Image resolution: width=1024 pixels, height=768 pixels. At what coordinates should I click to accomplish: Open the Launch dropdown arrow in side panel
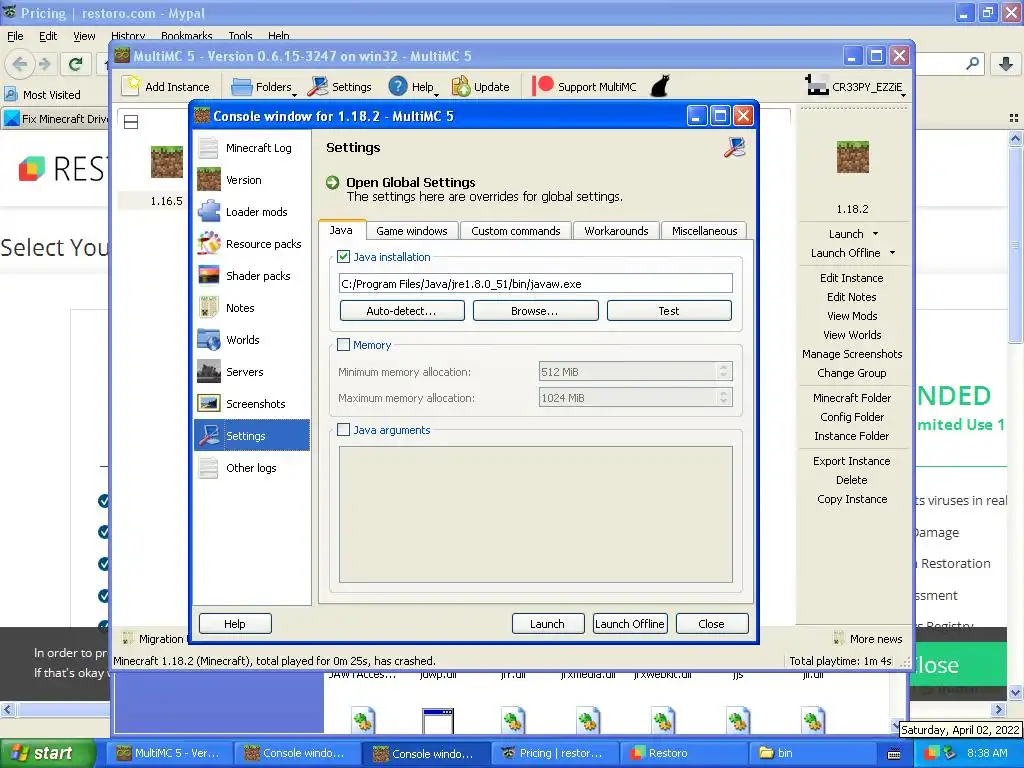(x=875, y=234)
